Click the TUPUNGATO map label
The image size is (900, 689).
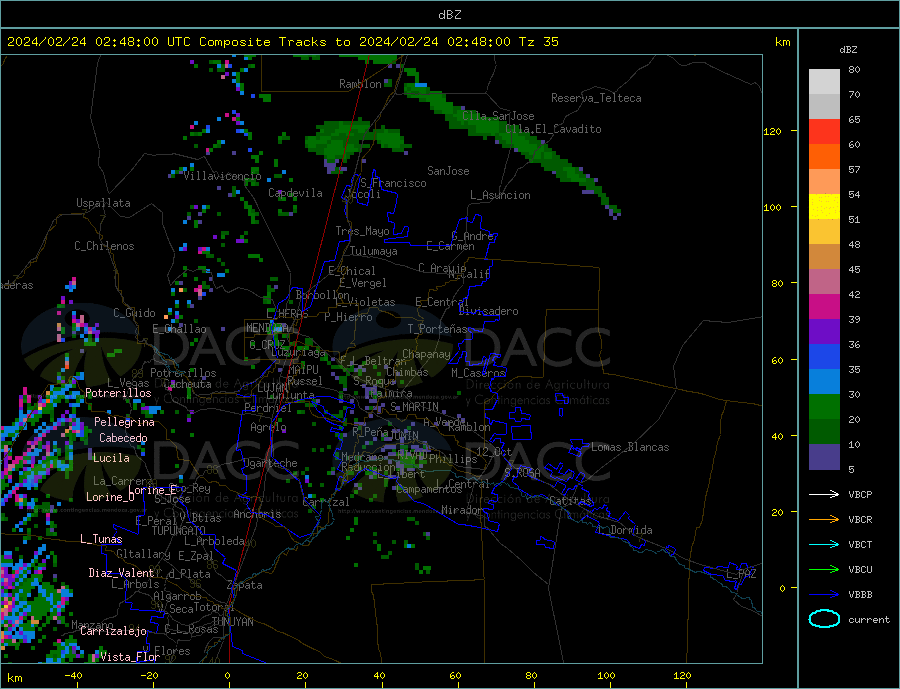coord(179,531)
